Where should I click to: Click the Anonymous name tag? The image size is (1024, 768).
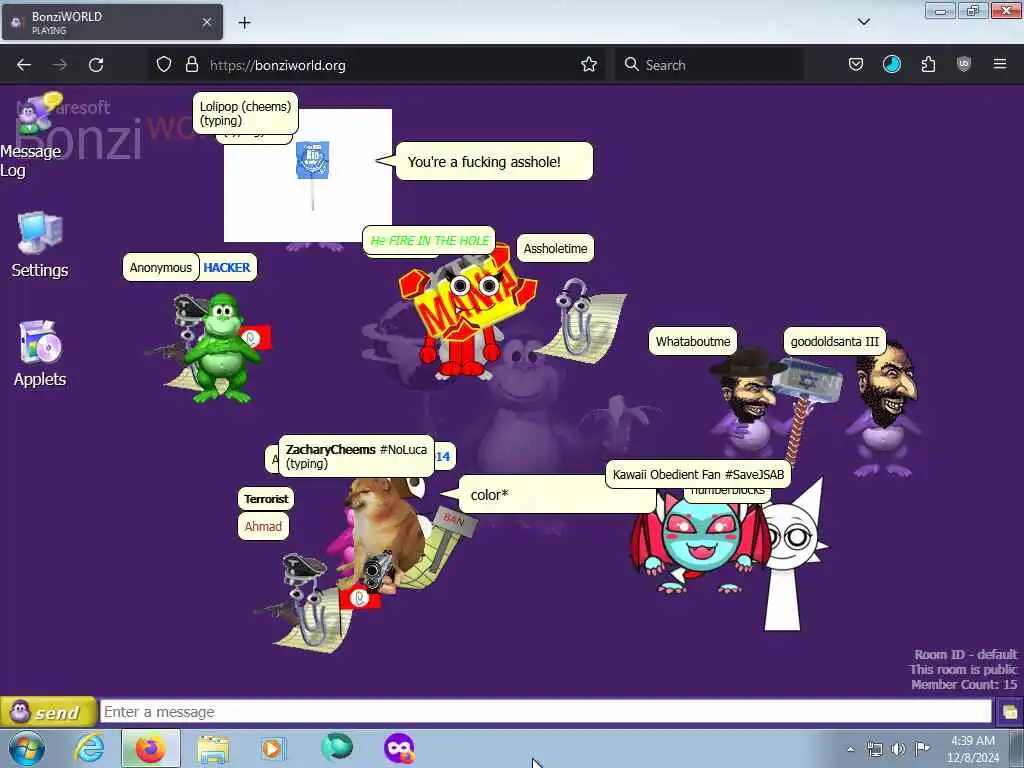pyautogui.click(x=161, y=268)
